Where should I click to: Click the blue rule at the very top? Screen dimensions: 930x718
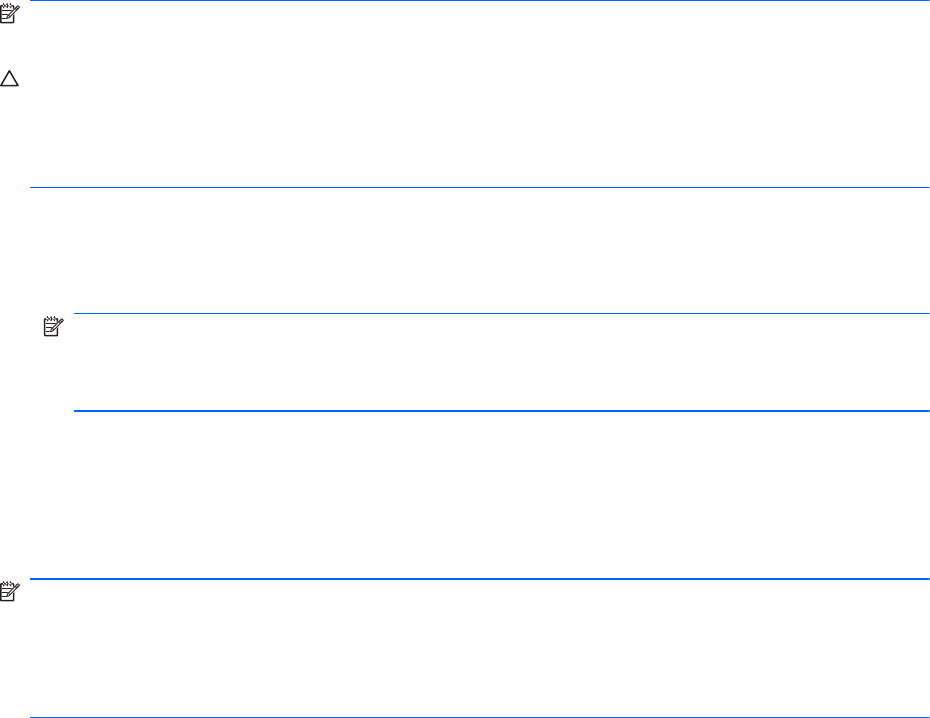coord(479,1)
